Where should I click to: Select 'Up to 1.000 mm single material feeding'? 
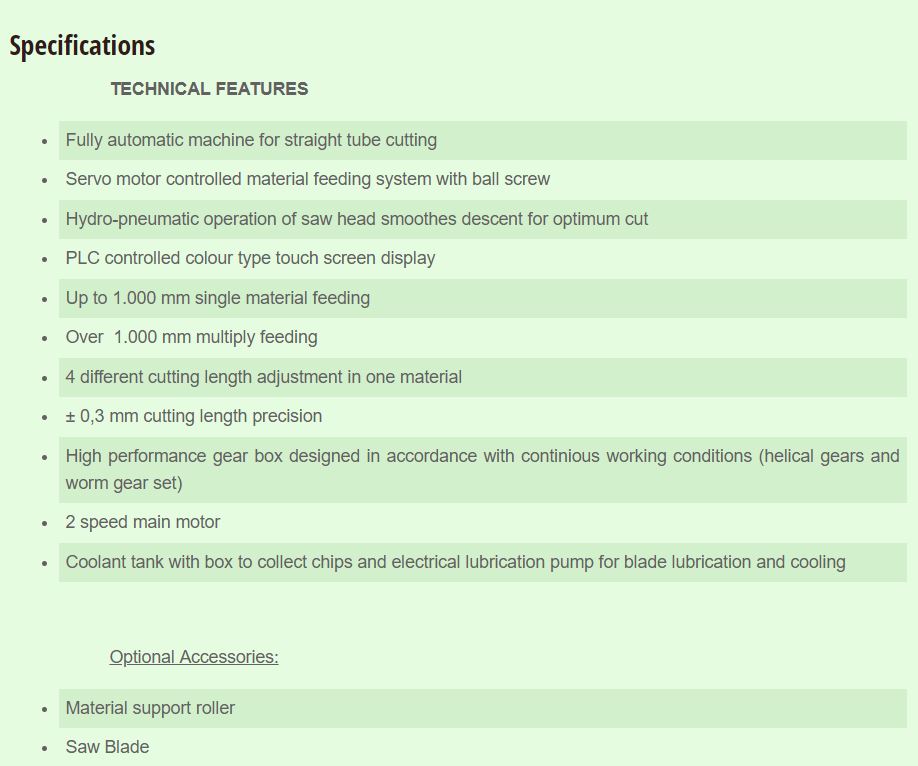click(218, 298)
